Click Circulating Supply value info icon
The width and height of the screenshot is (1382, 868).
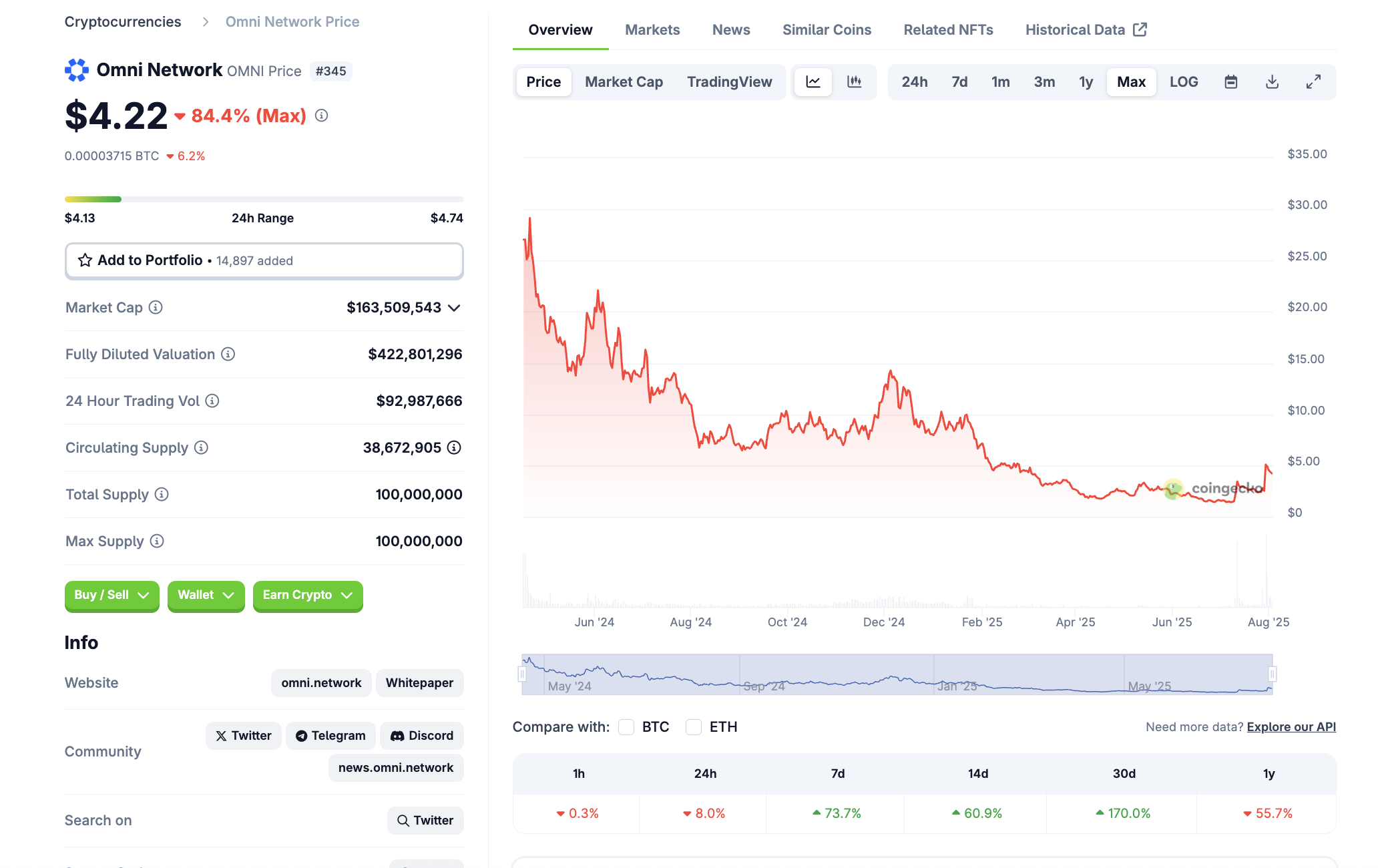tap(454, 447)
